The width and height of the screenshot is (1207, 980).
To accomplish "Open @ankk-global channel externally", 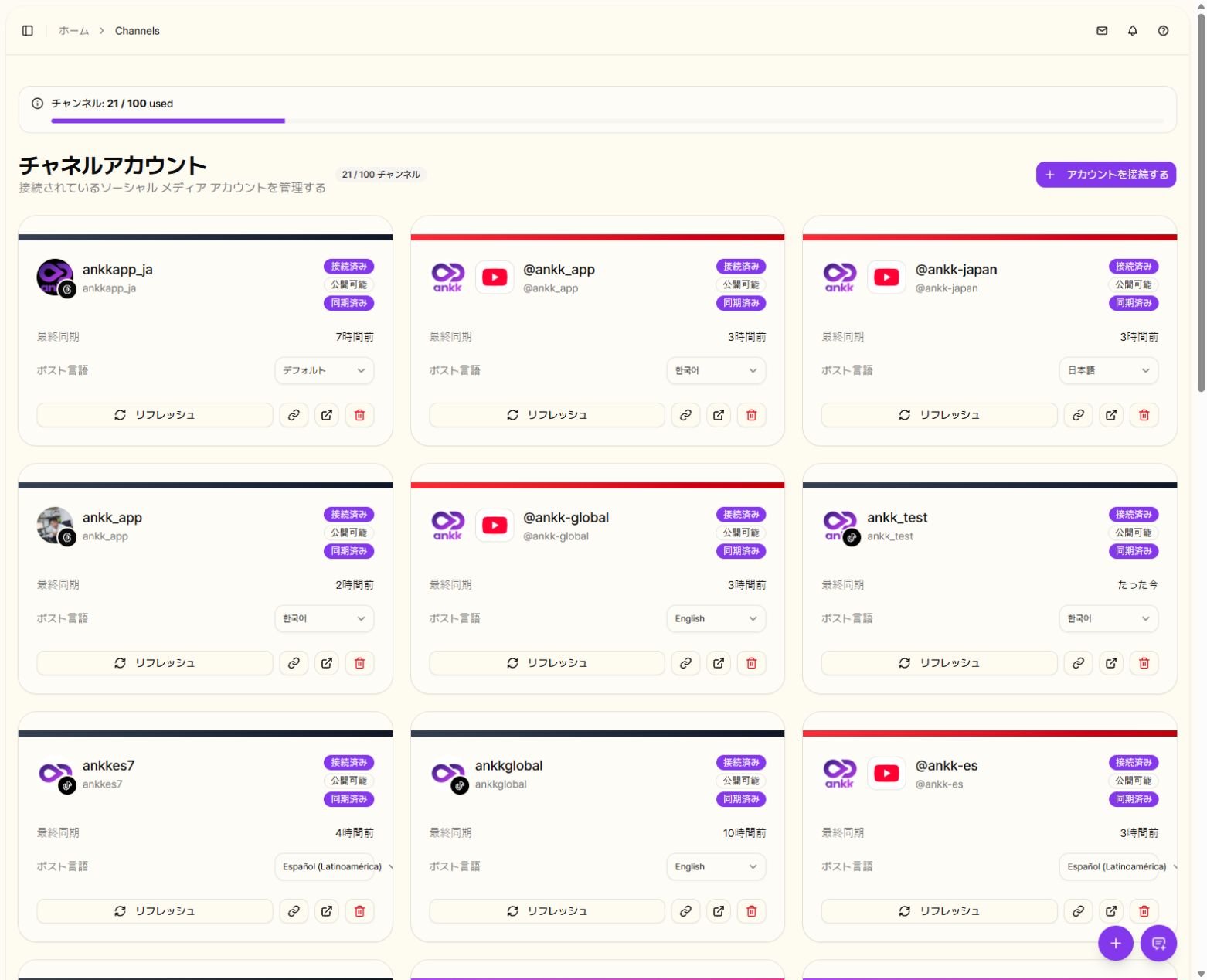I will coord(719,663).
